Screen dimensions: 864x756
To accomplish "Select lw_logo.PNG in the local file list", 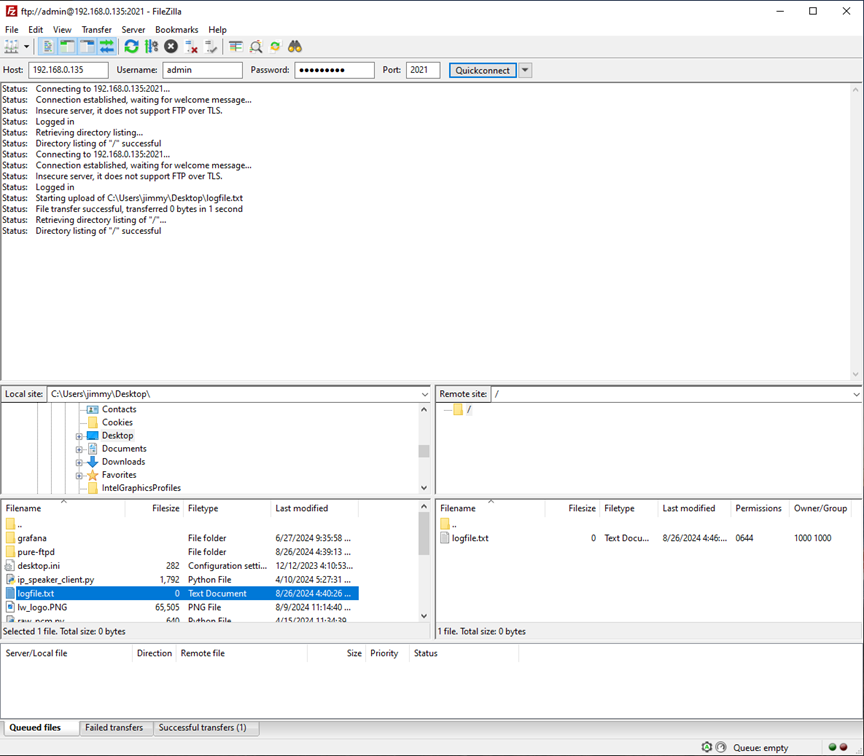I will (42, 607).
